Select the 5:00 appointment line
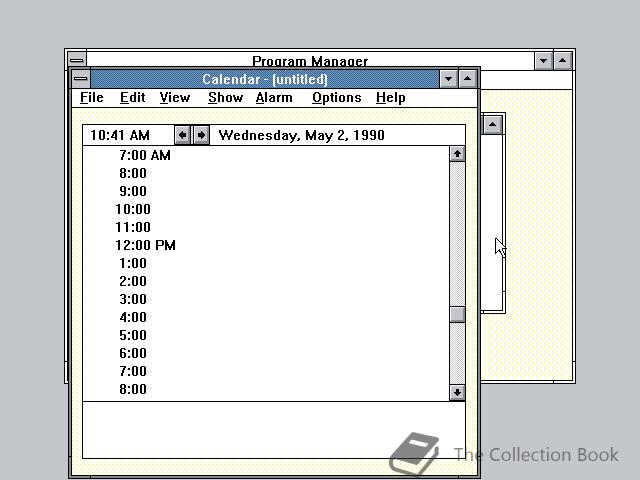 coord(266,335)
